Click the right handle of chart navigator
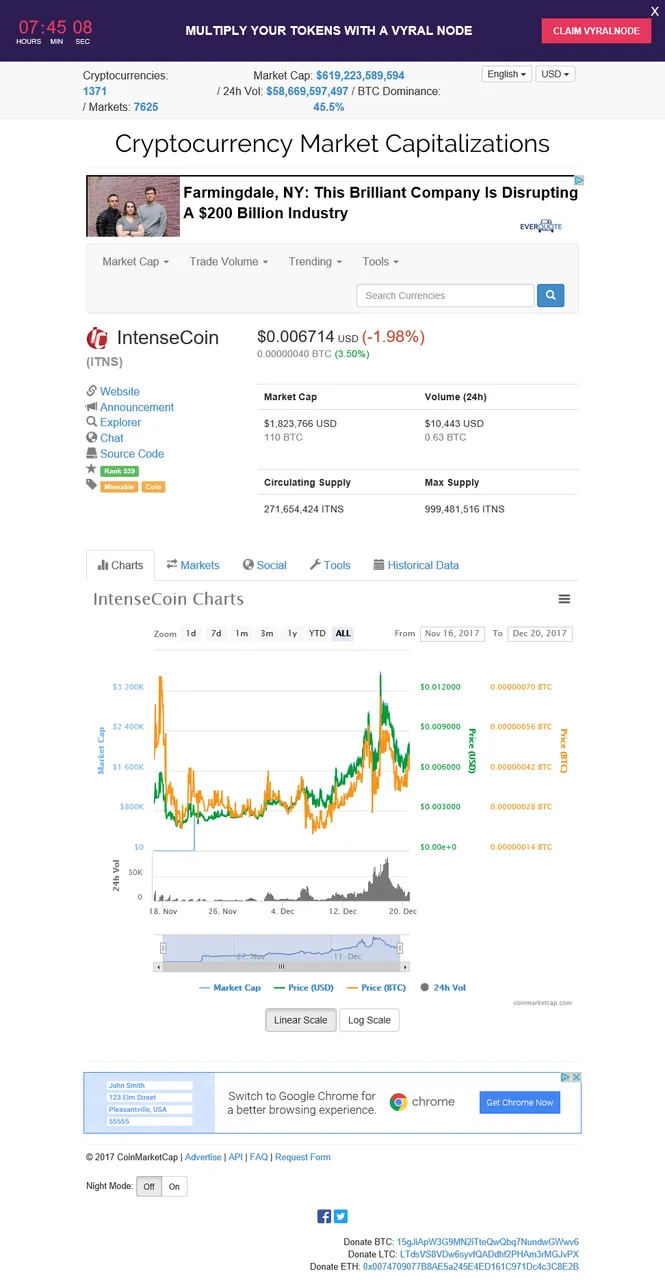Viewport: 665px width, 1280px height. [x=400, y=947]
